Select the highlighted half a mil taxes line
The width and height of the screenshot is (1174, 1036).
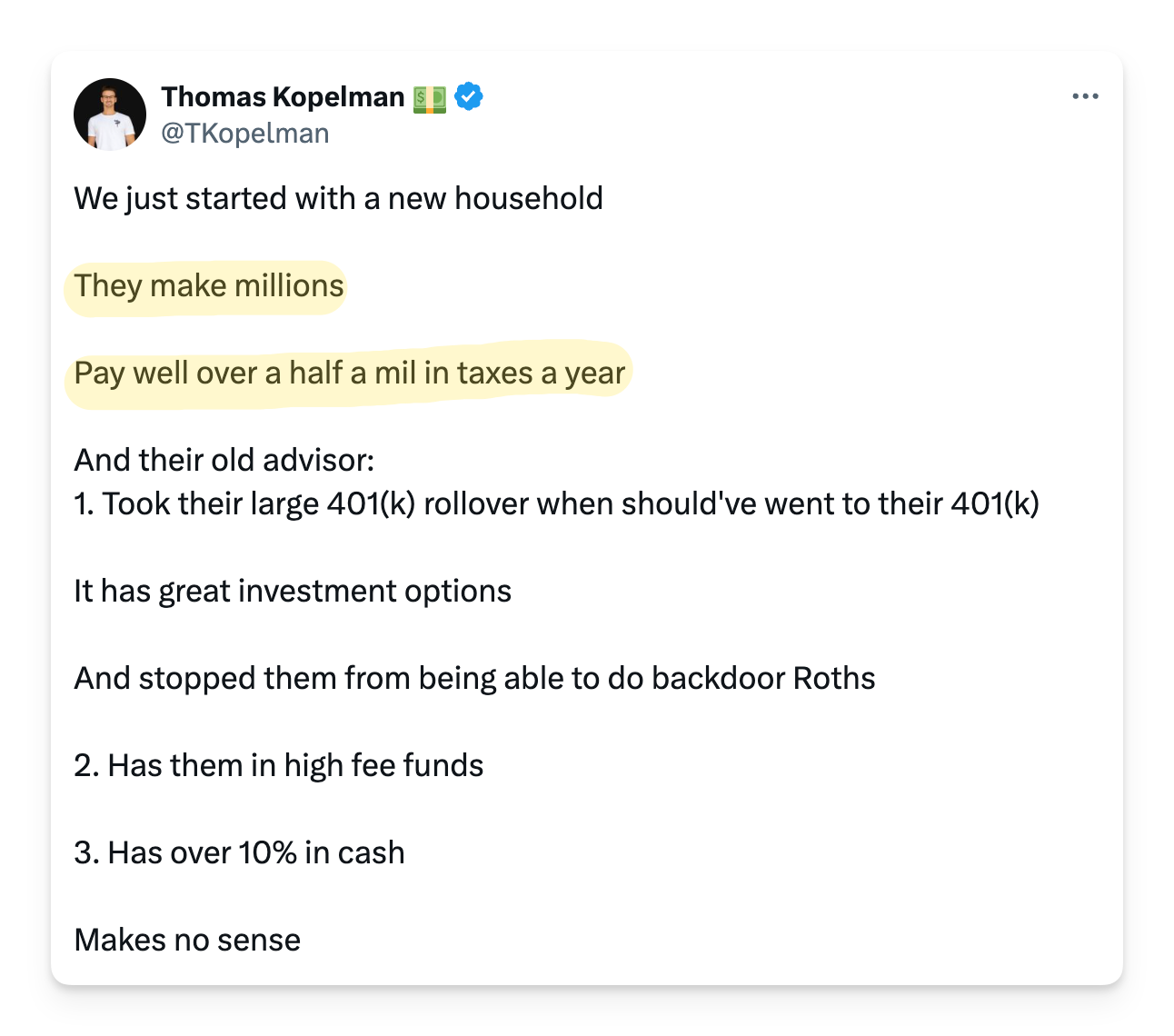click(x=350, y=374)
